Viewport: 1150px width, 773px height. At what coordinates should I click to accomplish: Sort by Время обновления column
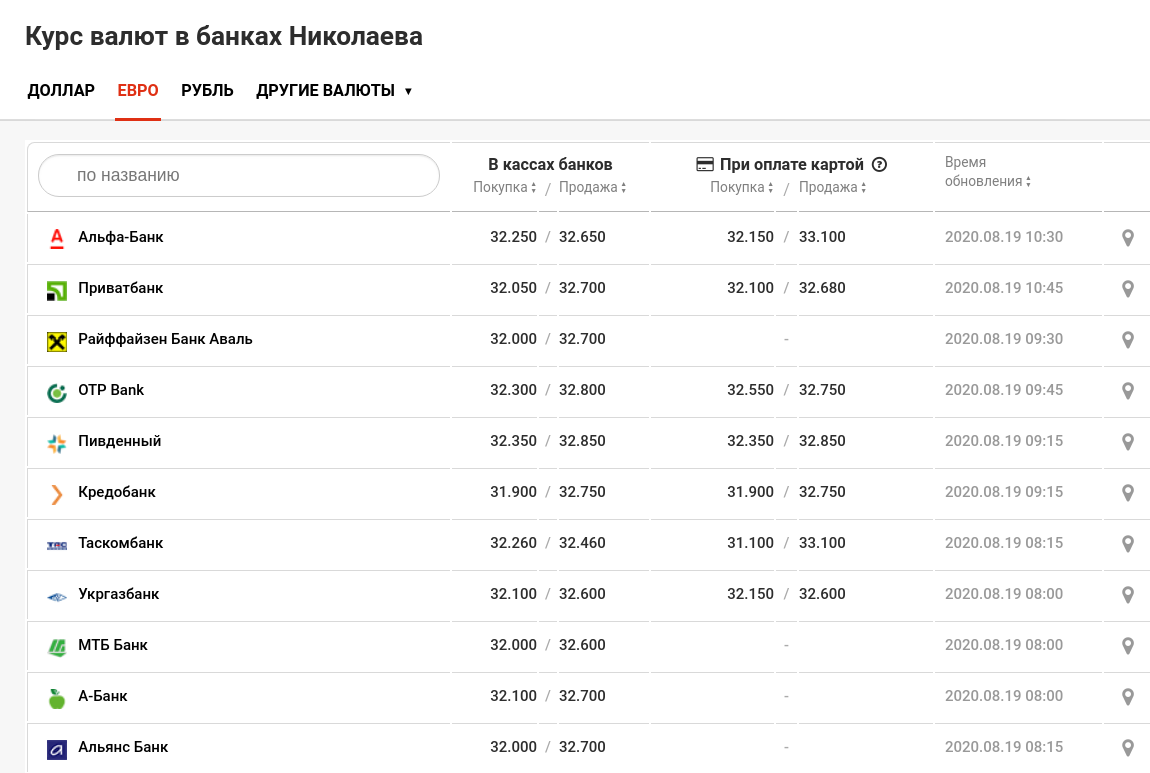[x=988, y=172]
